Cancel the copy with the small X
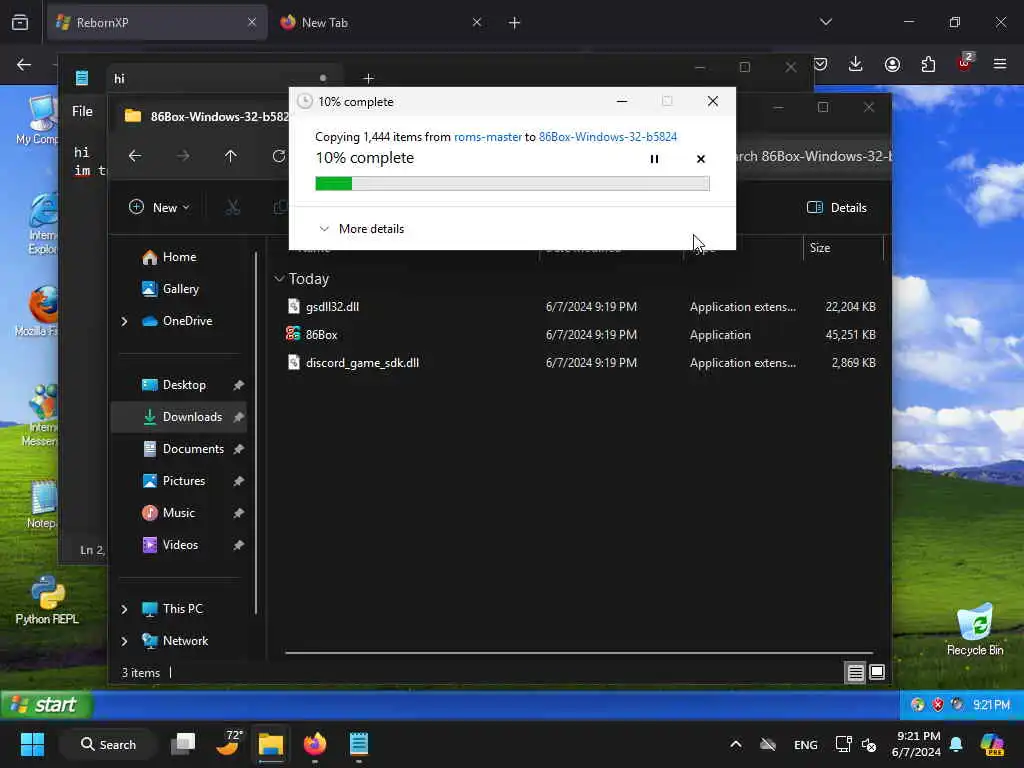1024x768 pixels. (701, 159)
